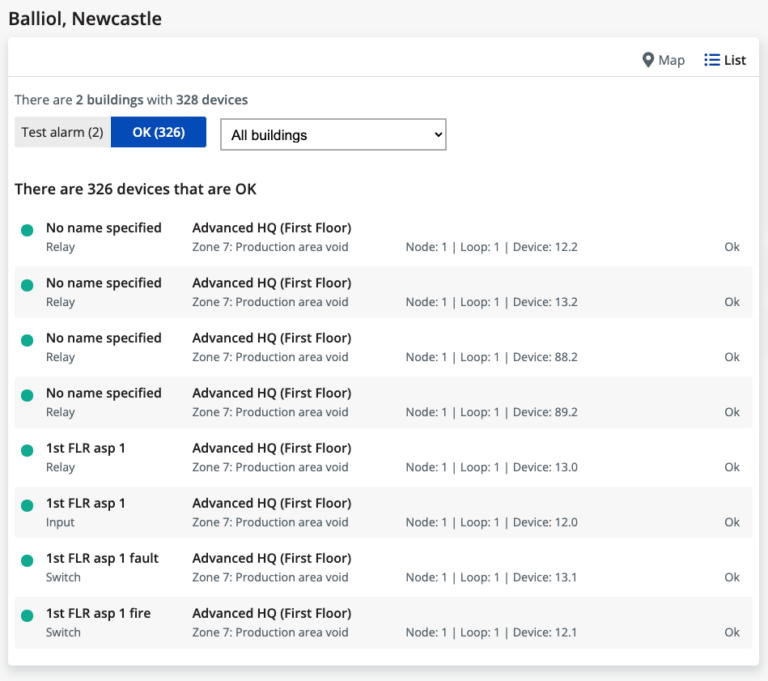Filter by OK (326) devices
This screenshot has width=768, height=681.
point(158,132)
